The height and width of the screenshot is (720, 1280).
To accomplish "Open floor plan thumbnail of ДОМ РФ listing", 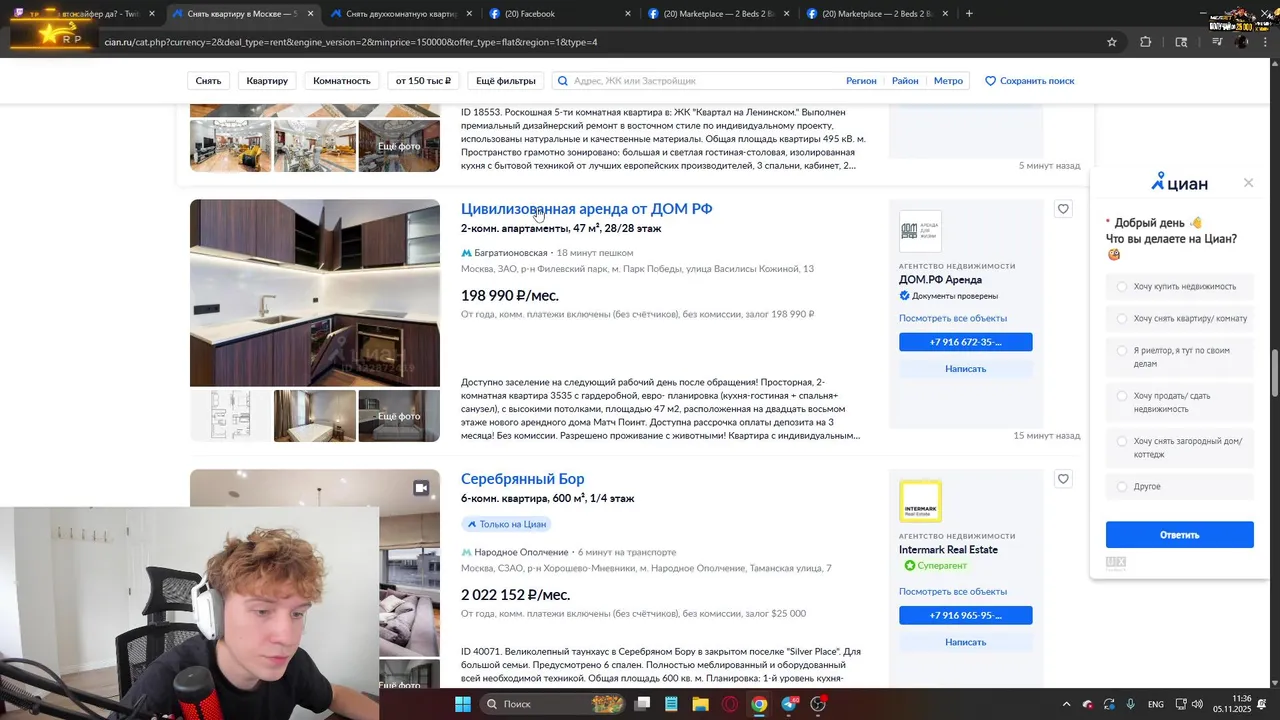I will pyautogui.click(x=230, y=416).
